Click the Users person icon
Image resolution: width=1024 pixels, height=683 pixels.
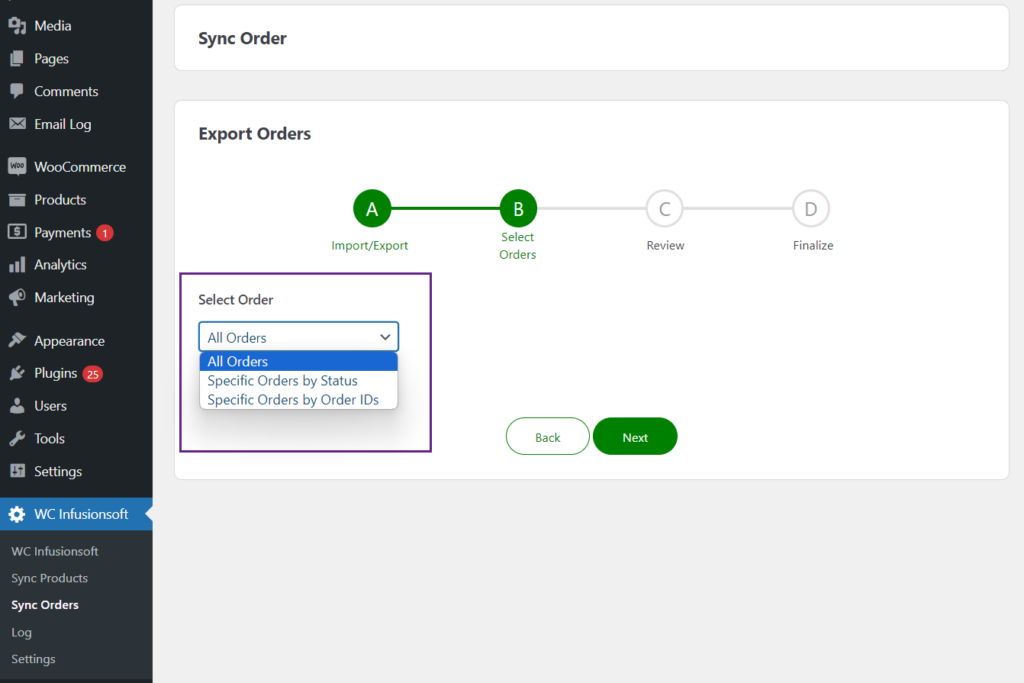17,405
